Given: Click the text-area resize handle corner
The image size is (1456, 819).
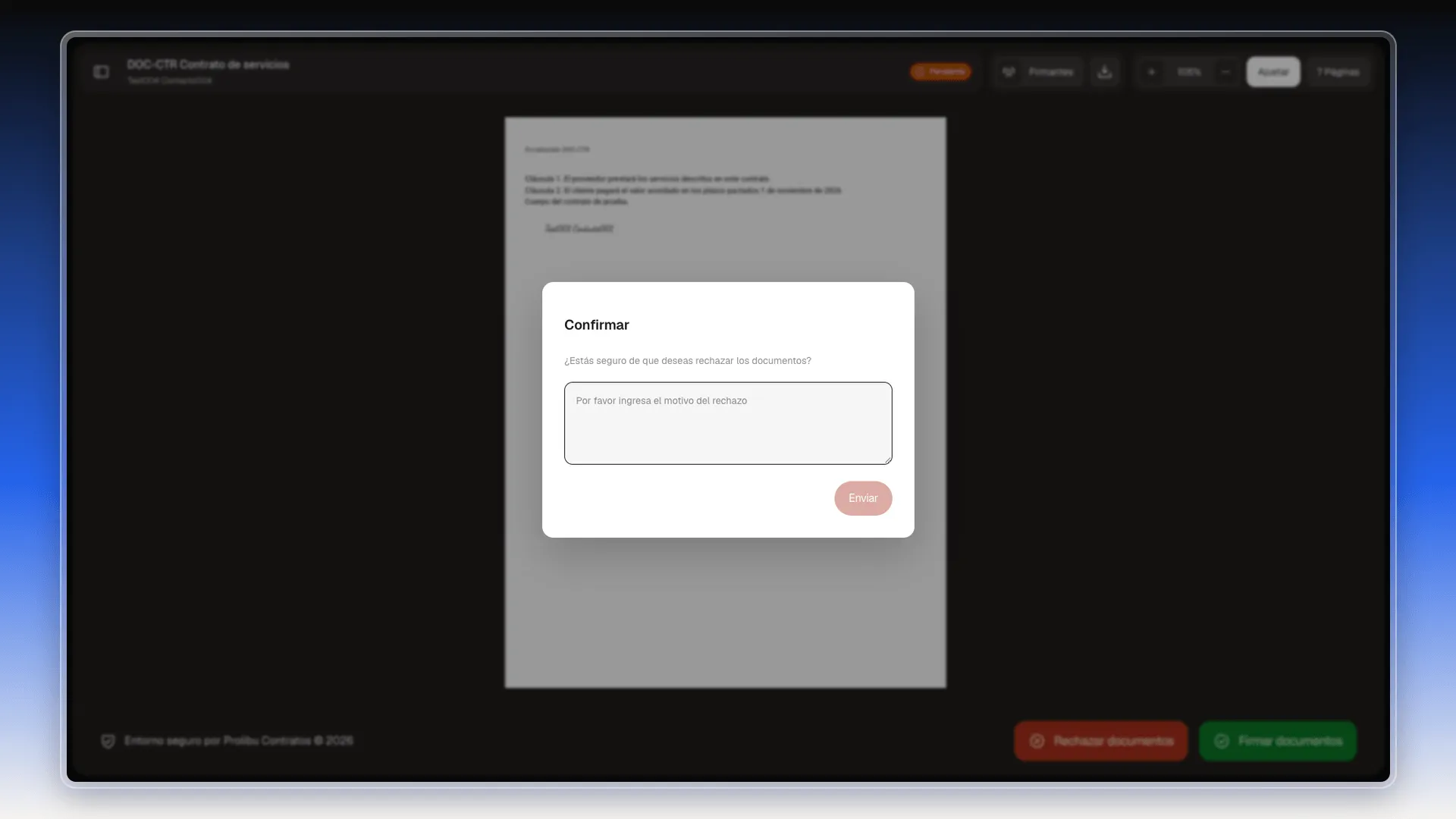Looking at the screenshot, I should [x=887, y=460].
